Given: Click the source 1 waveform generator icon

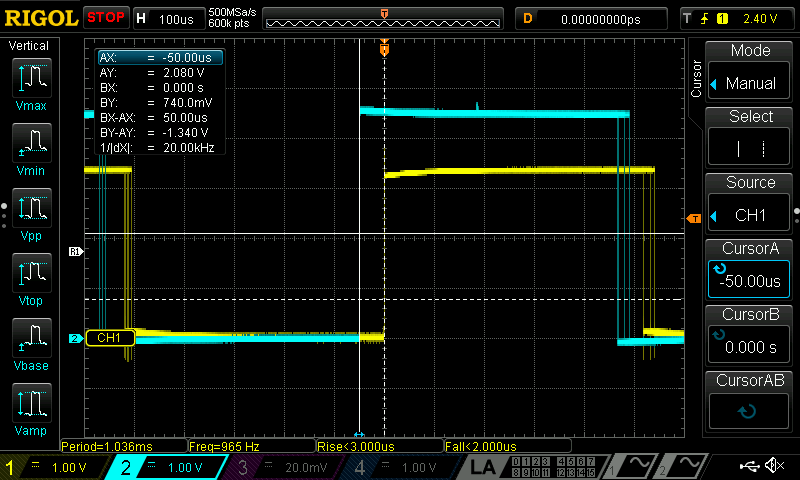Looking at the screenshot, I should [634, 465].
